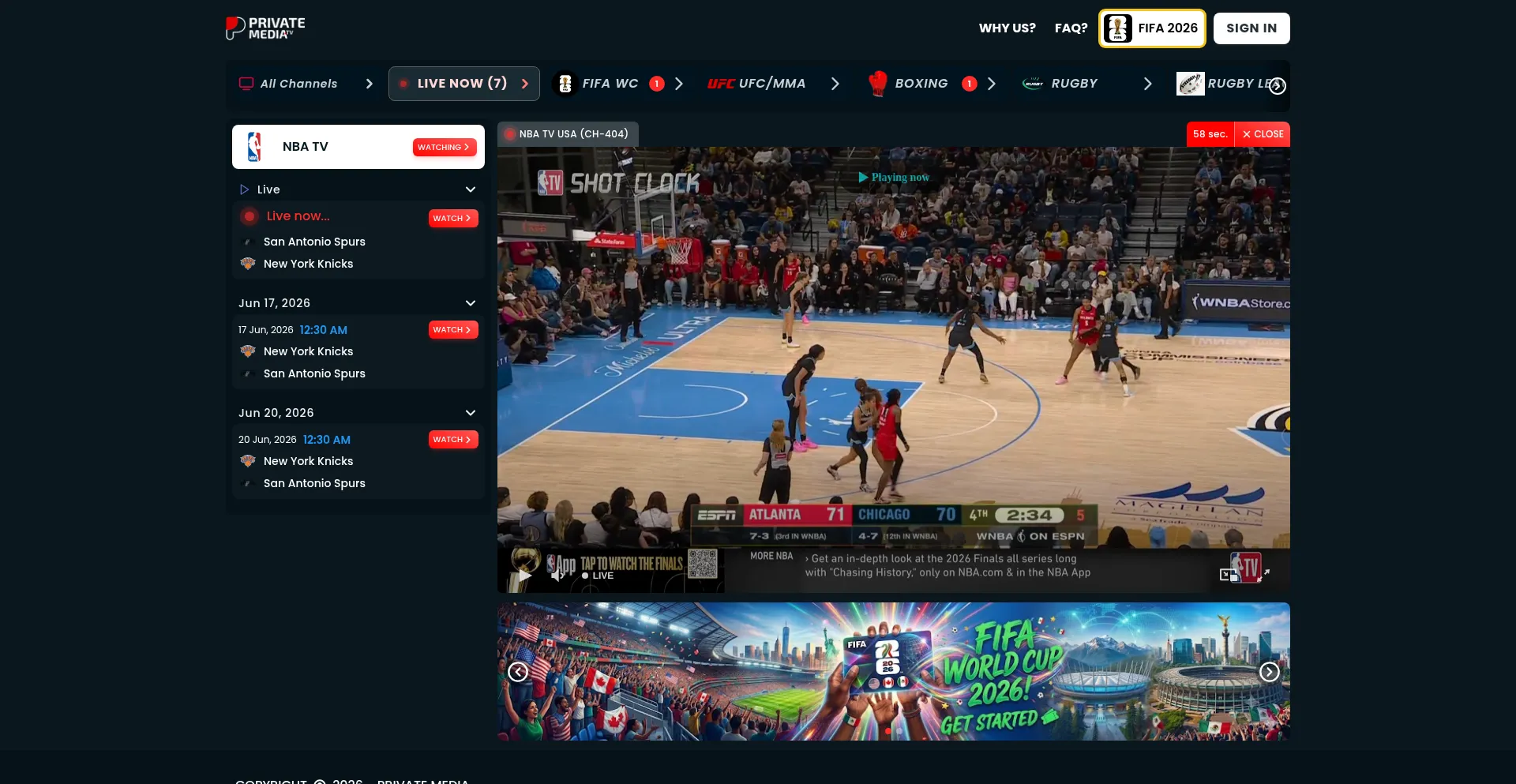Collapse the Jun 17, 2026 section
The width and height of the screenshot is (1516, 784).
[x=471, y=303]
